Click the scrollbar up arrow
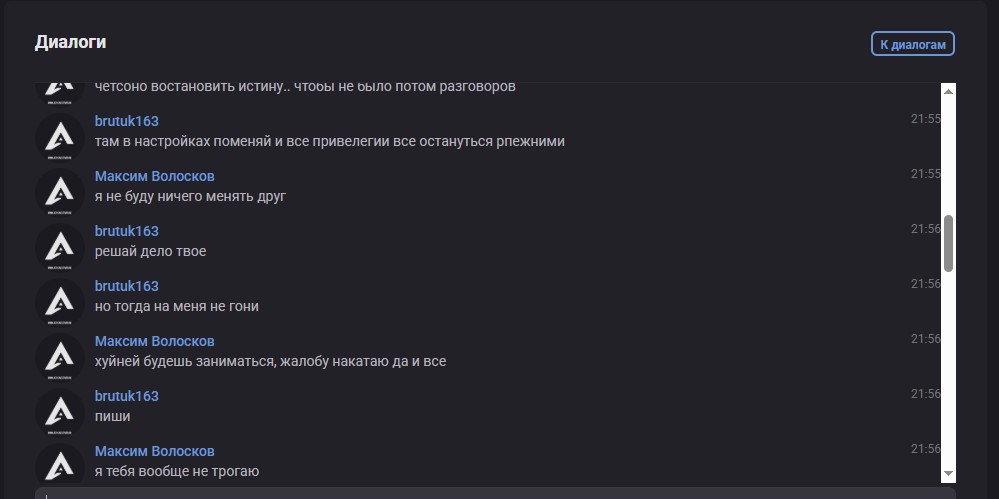The height and width of the screenshot is (499, 999). coord(949,92)
